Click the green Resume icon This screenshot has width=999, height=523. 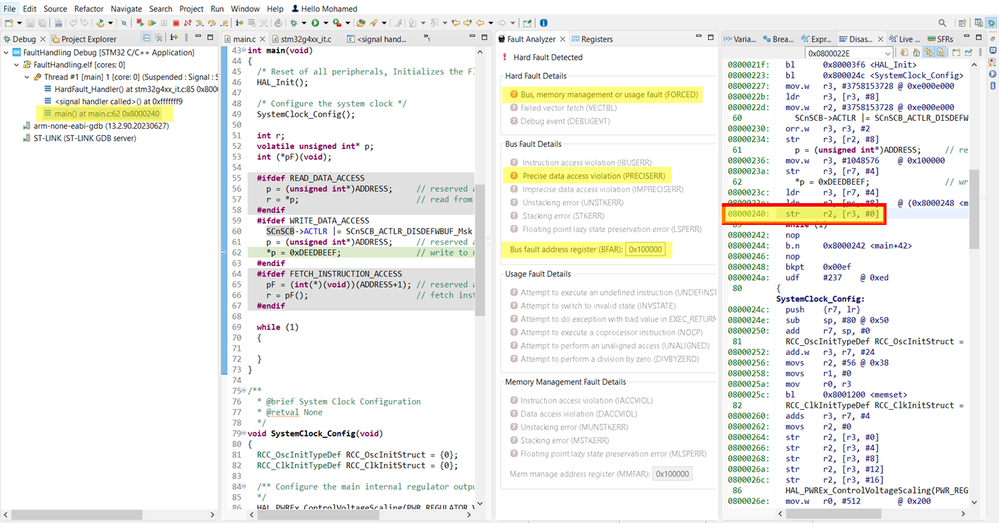[x=152, y=23]
